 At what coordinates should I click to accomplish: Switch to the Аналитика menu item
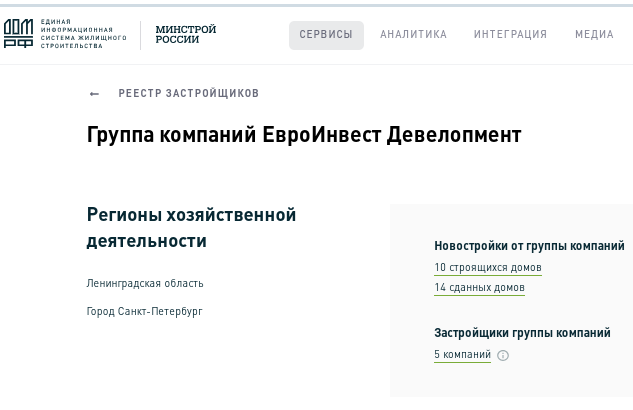click(x=413, y=35)
